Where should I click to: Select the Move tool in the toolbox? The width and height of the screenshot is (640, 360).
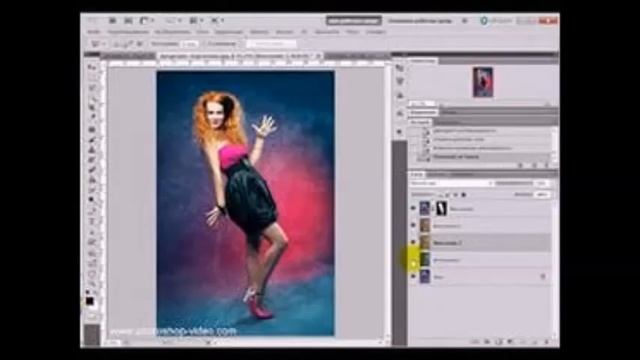click(x=92, y=67)
